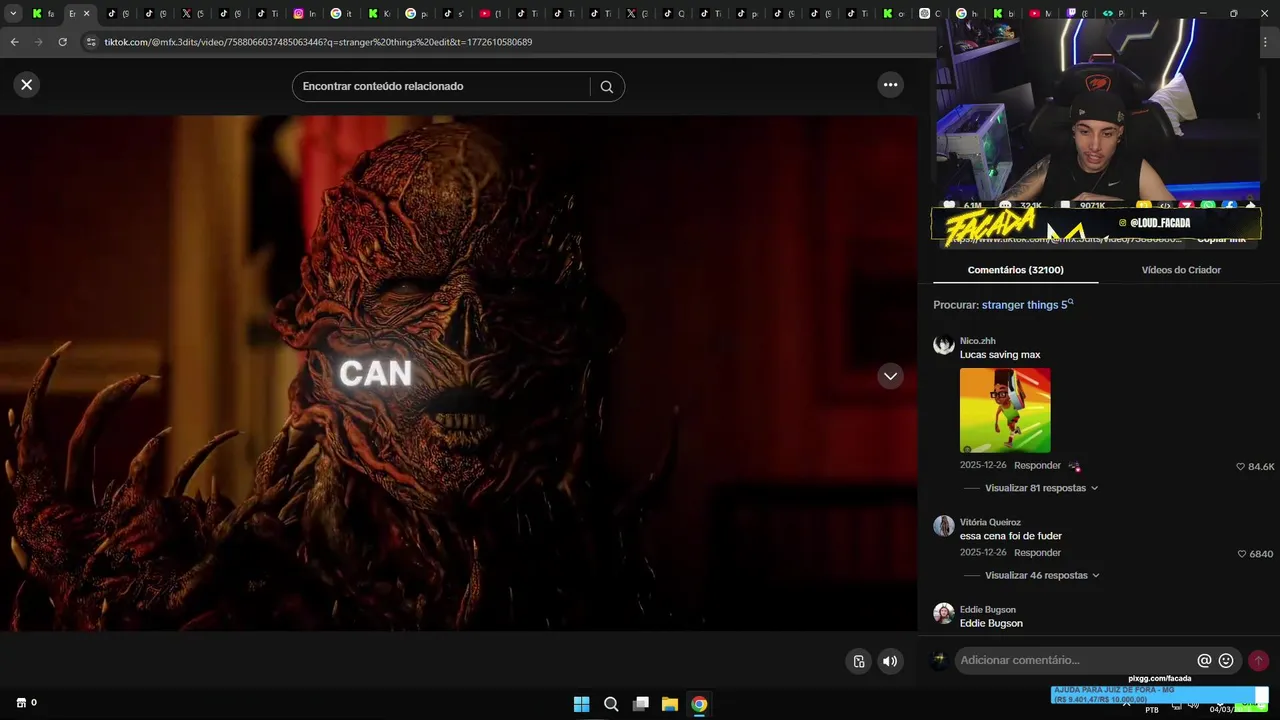Toggle the auto-scroll icon beside volume button
This screenshot has height=720, width=1280.
pyautogui.click(x=858, y=661)
